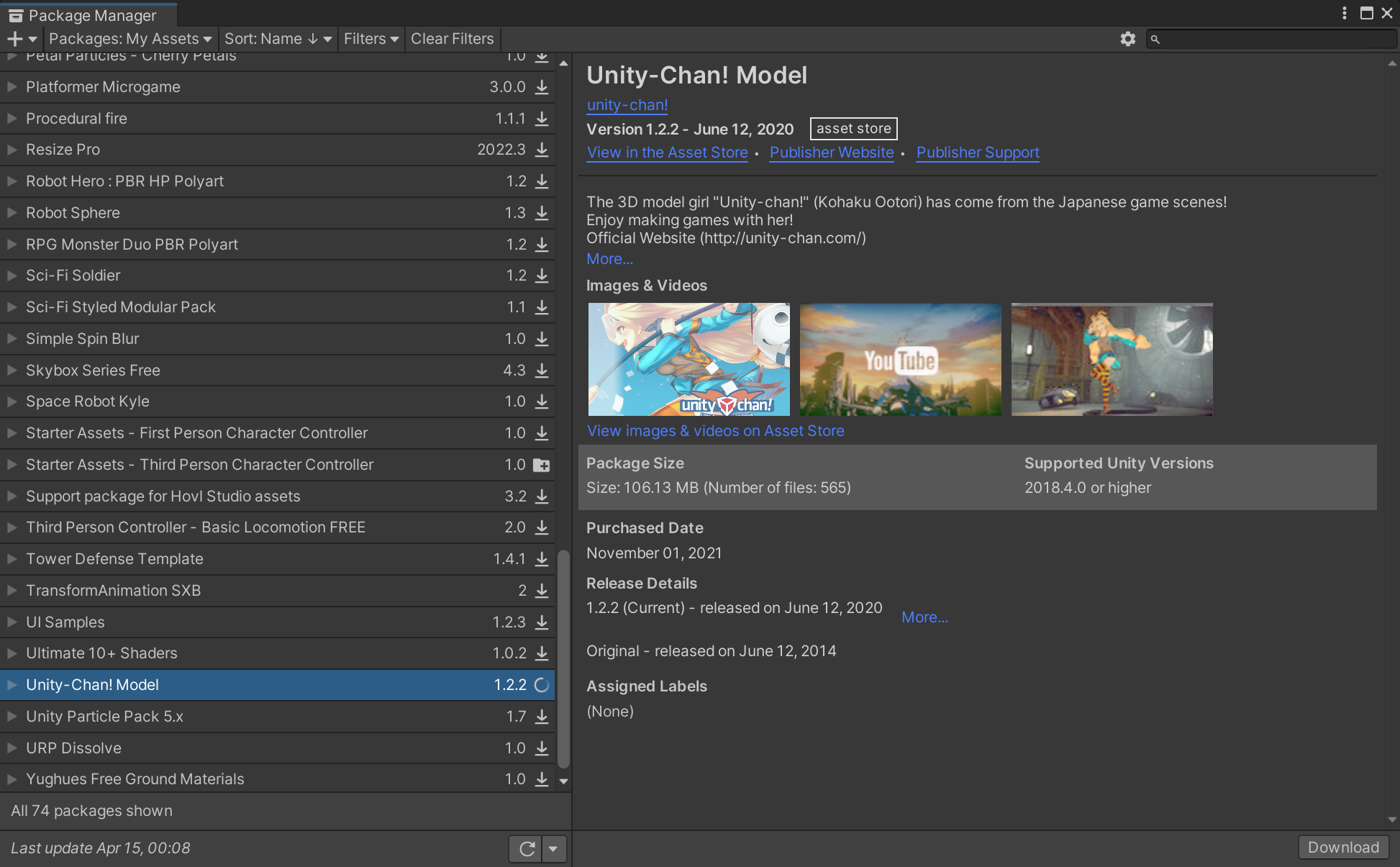This screenshot has width=1400, height=867.
Task: Open Packages: My Assets dropdown
Action: [x=130, y=39]
